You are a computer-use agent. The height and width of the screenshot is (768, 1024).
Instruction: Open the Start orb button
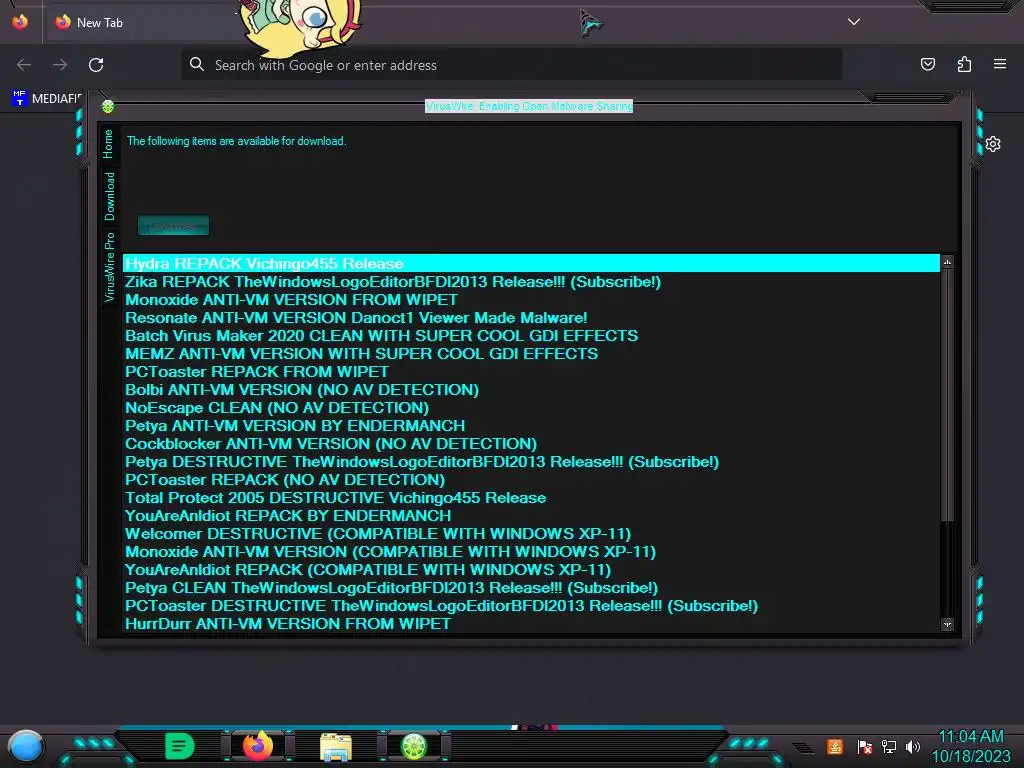pyautogui.click(x=25, y=746)
